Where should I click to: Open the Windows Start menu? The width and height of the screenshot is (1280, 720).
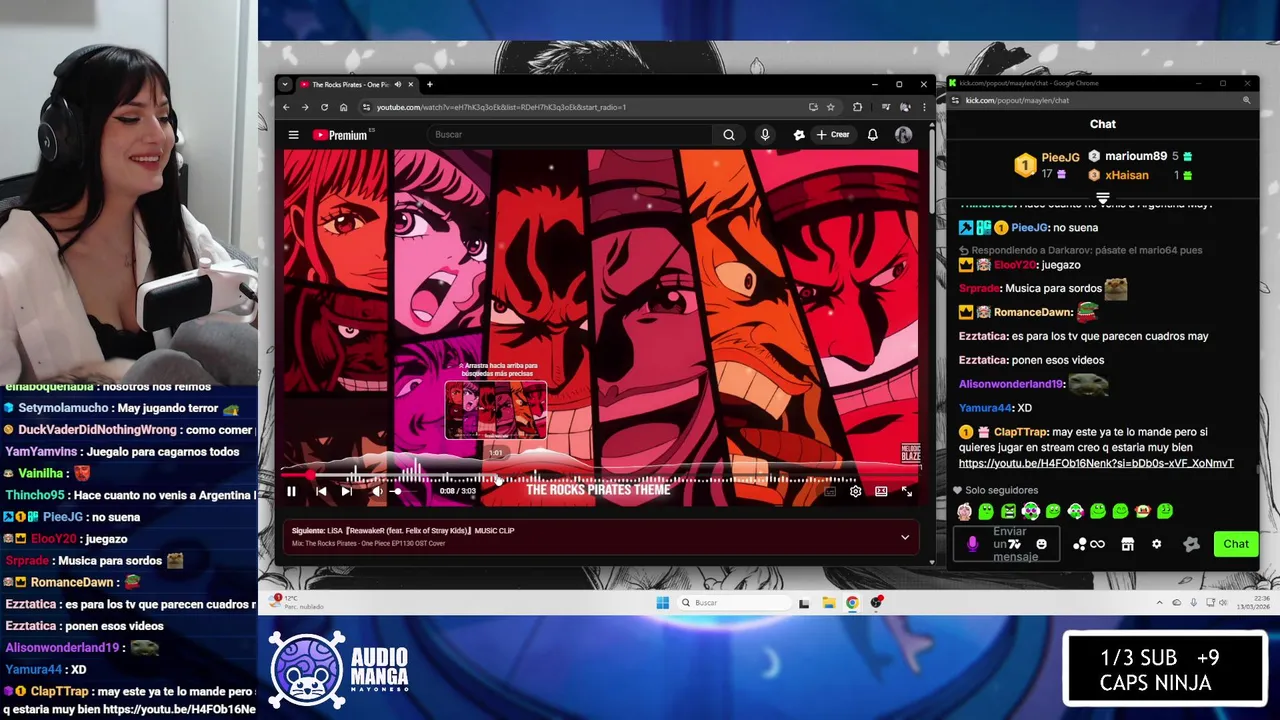(x=662, y=602)
